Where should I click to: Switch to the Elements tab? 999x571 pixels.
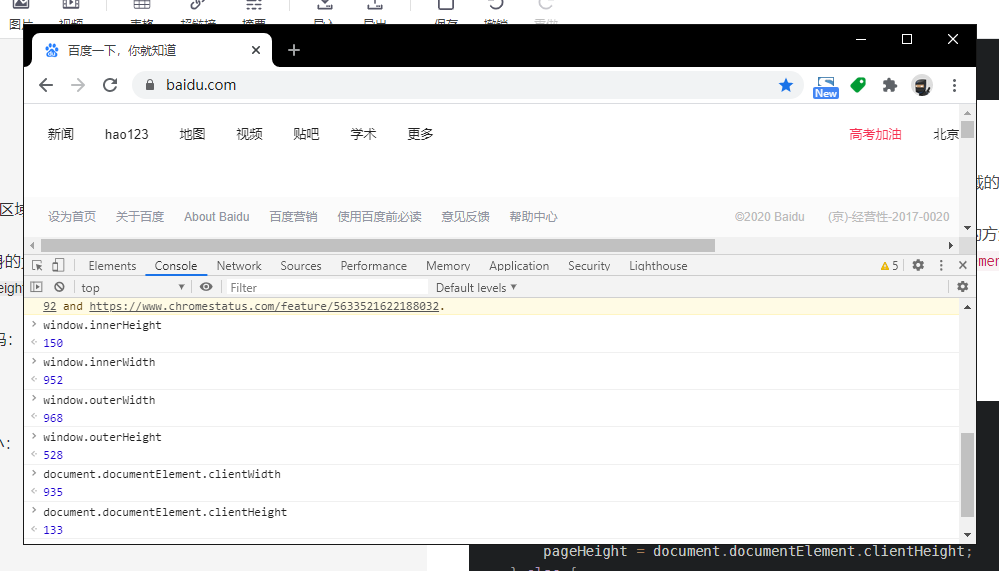click(112, 266)
